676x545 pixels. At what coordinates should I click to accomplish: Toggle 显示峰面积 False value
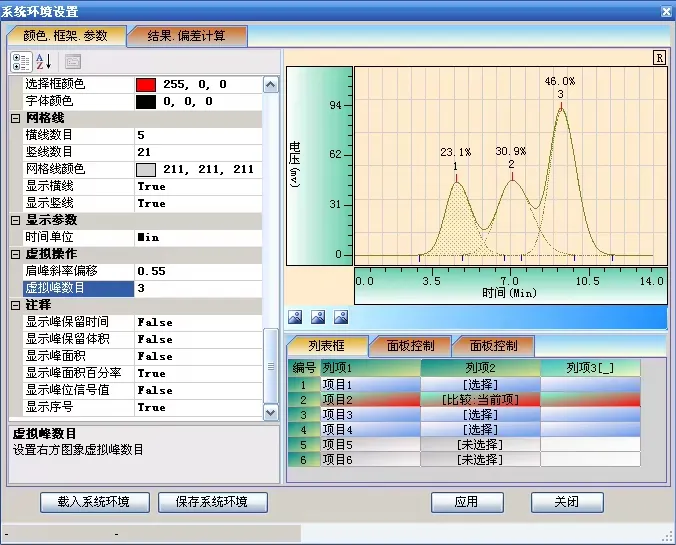point(198,357)
